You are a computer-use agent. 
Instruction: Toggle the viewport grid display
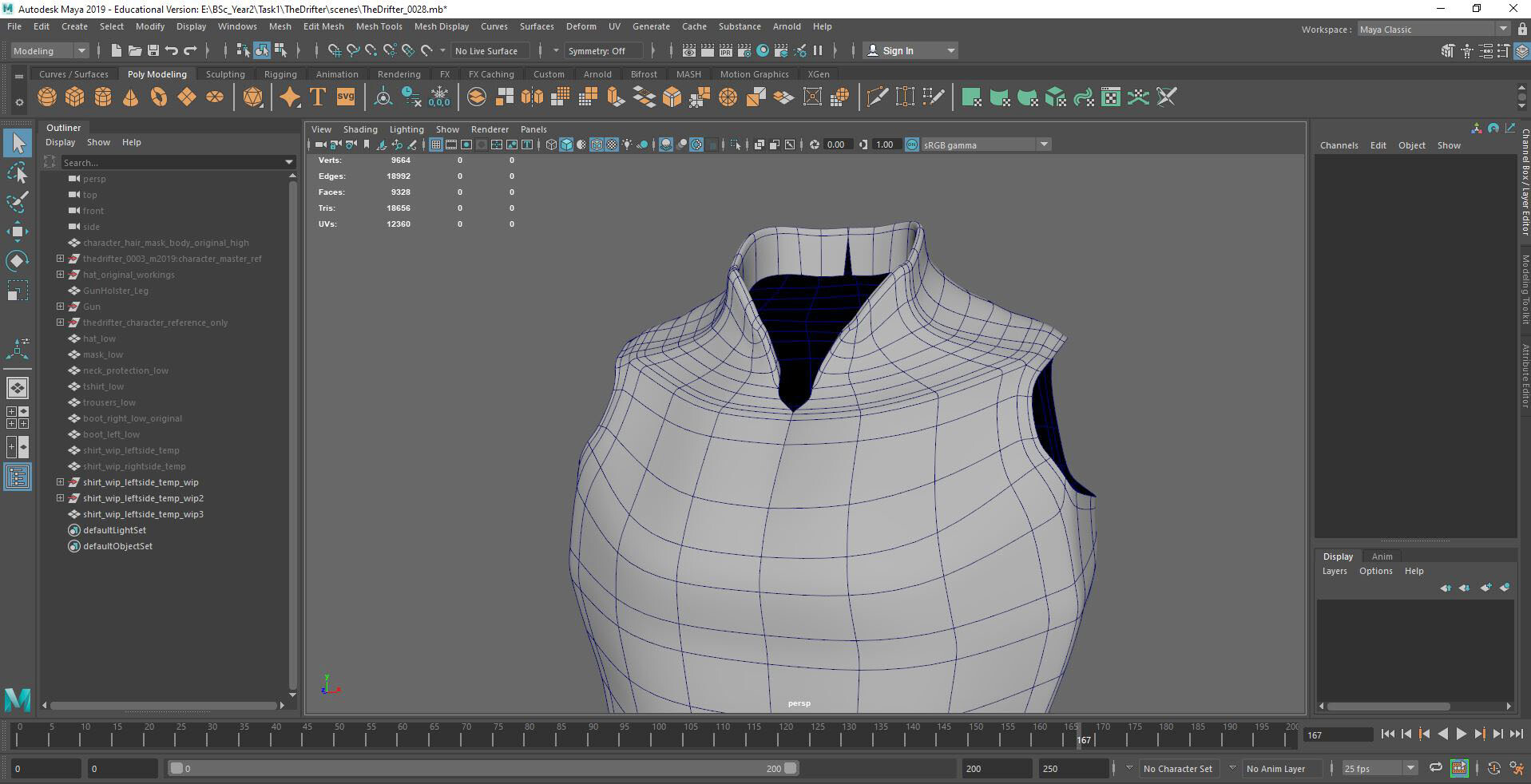(x=436, y=145)
